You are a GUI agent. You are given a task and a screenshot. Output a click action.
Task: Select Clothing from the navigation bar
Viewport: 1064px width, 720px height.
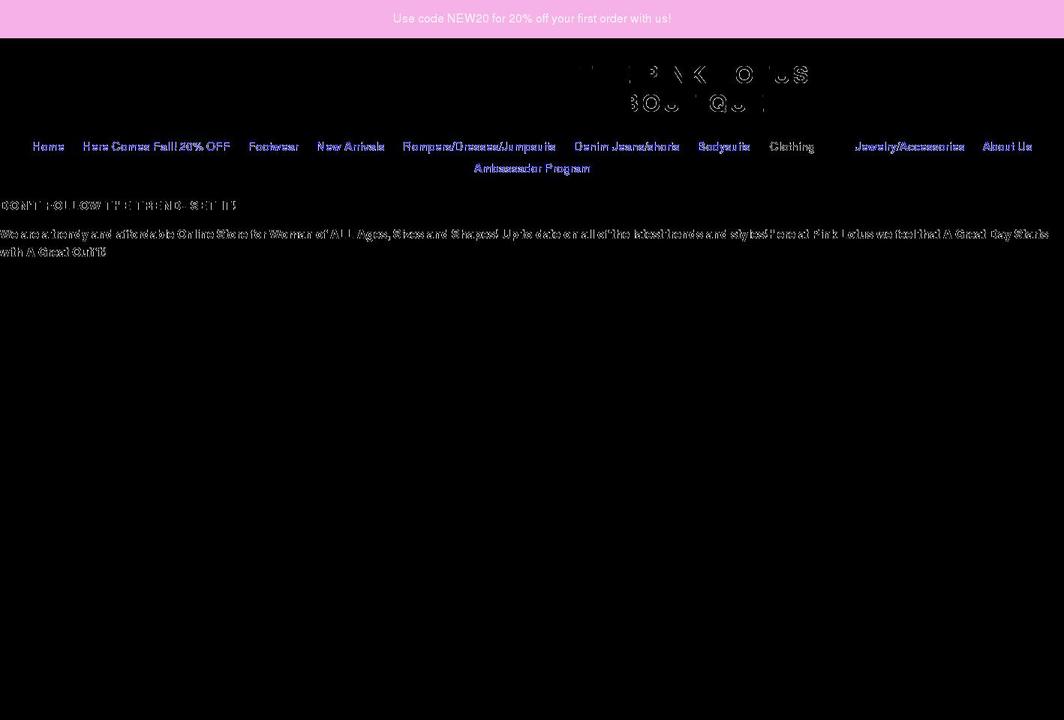[791, 146]
